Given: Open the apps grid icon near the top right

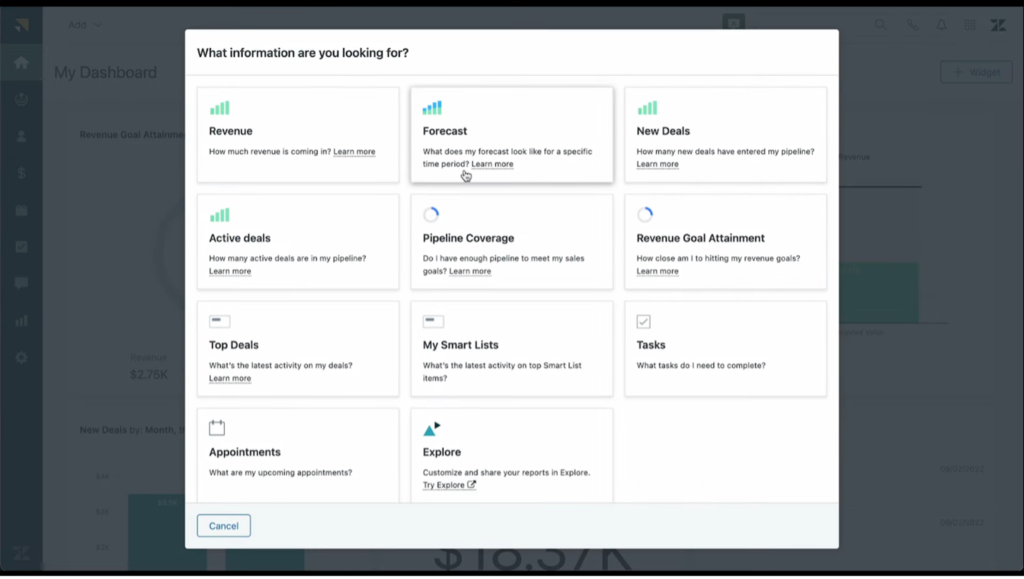Looking at the screenshot, I should [x=968, y=25].
